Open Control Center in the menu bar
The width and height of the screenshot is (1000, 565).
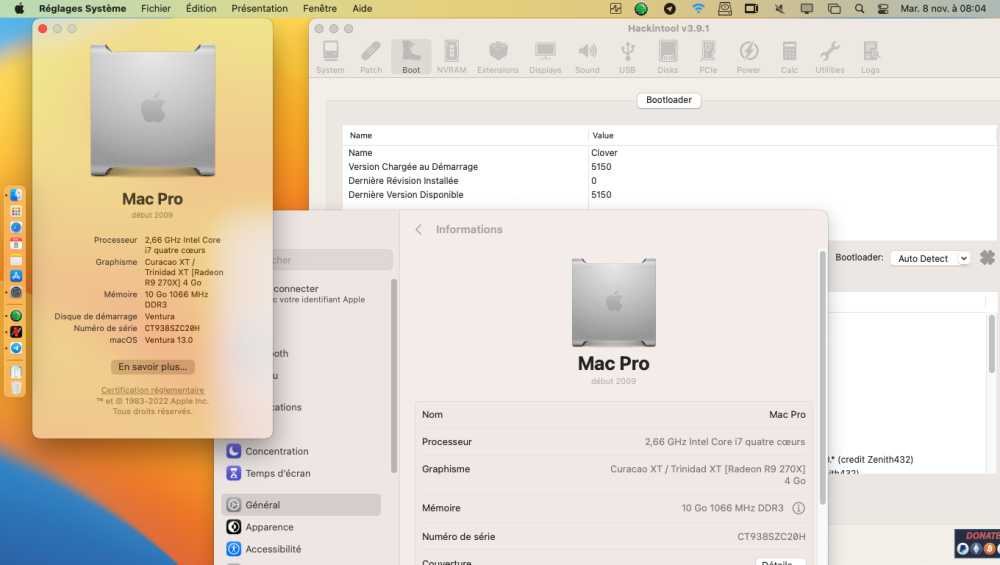(883, 8)
